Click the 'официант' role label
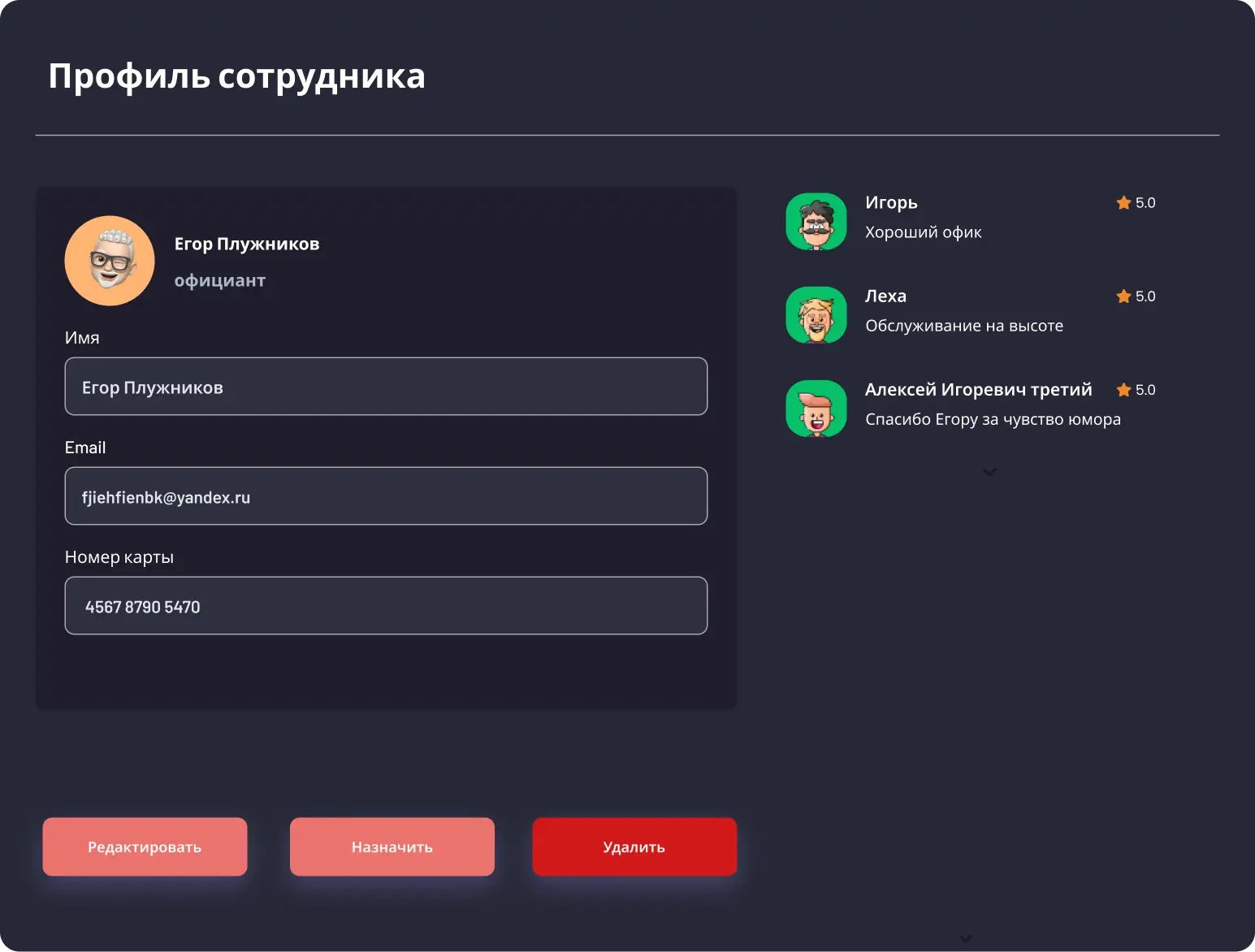The height and width of the screenshot is (952, 1255). 220,281
